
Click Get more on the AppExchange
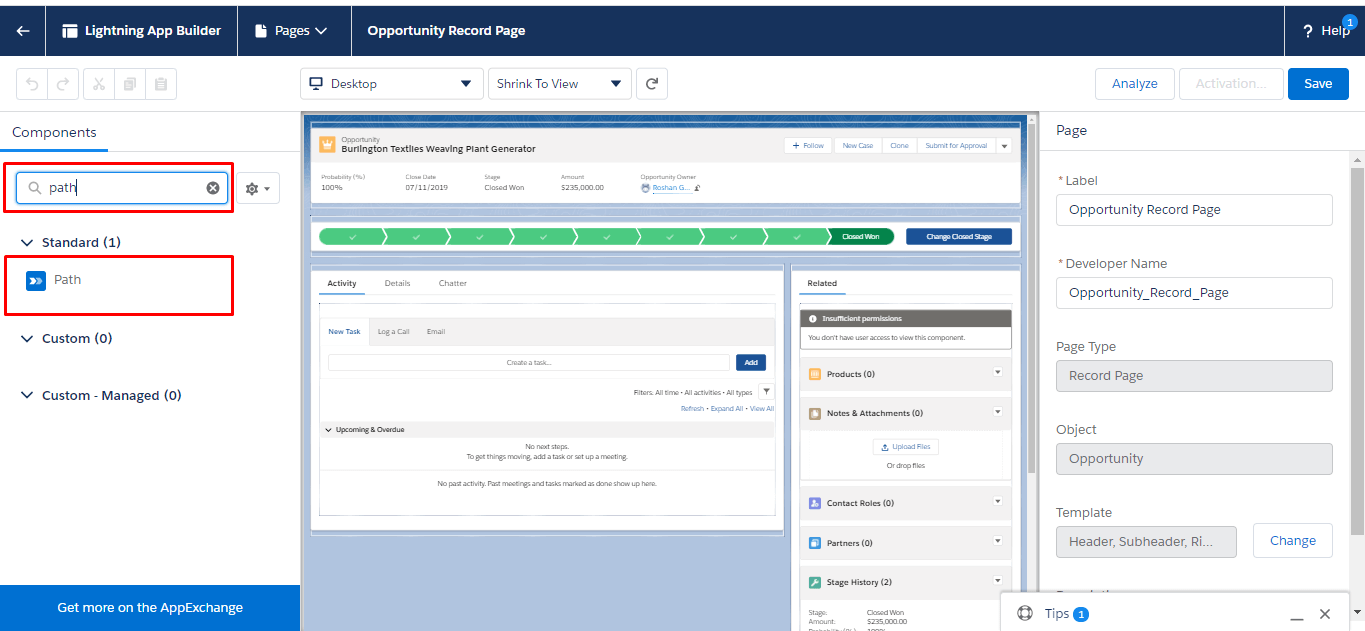[x=150, y=607]
